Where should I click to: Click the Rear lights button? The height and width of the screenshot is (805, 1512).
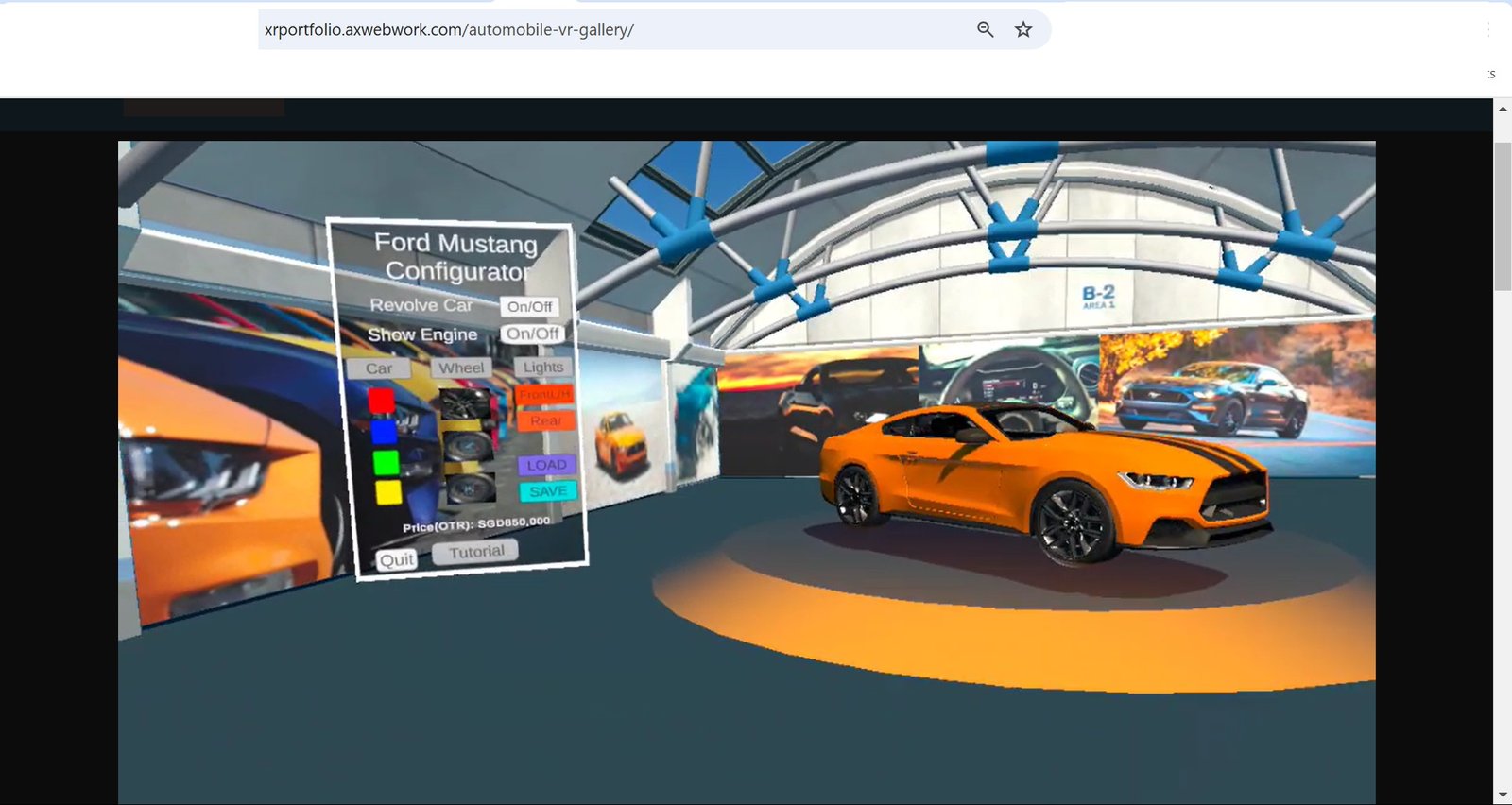545,420
